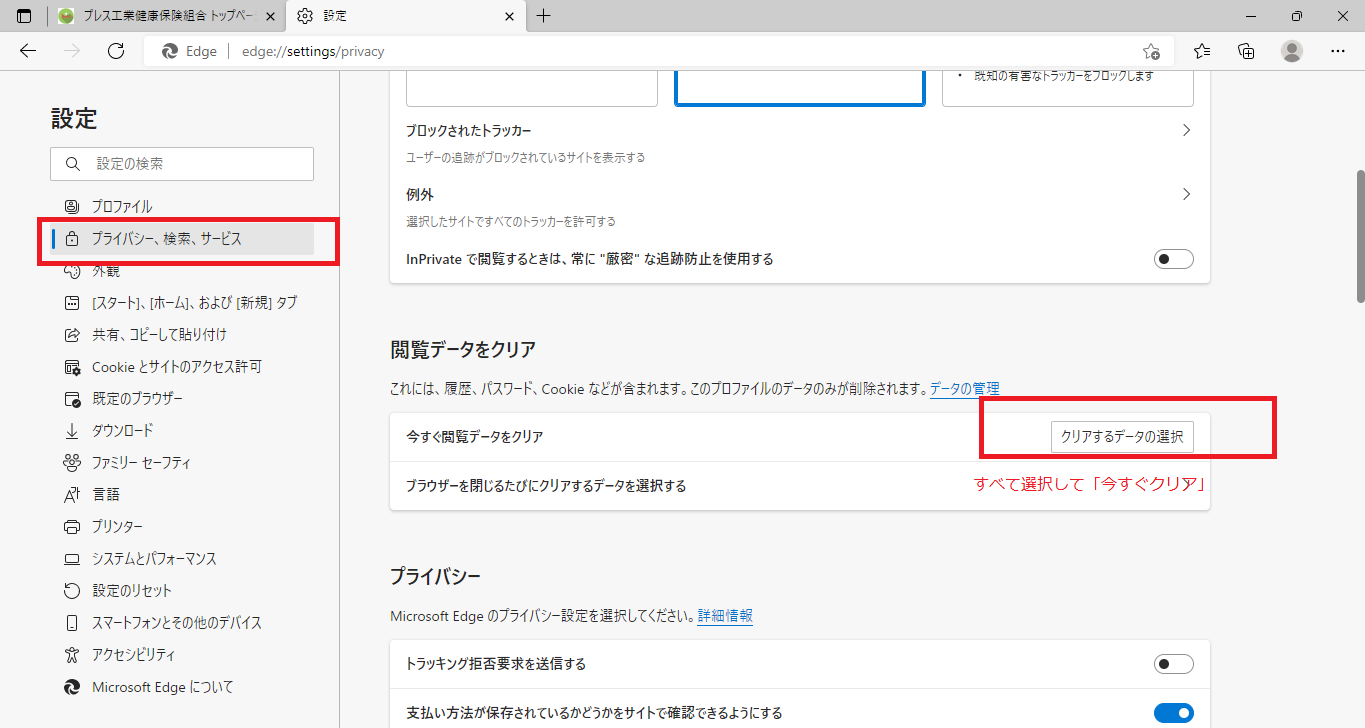Screen dimensions: 1365x728
Task: Open ブラウザーを閉じるたびにクリアするデータを選択する row
Action: tap(800, 486)
